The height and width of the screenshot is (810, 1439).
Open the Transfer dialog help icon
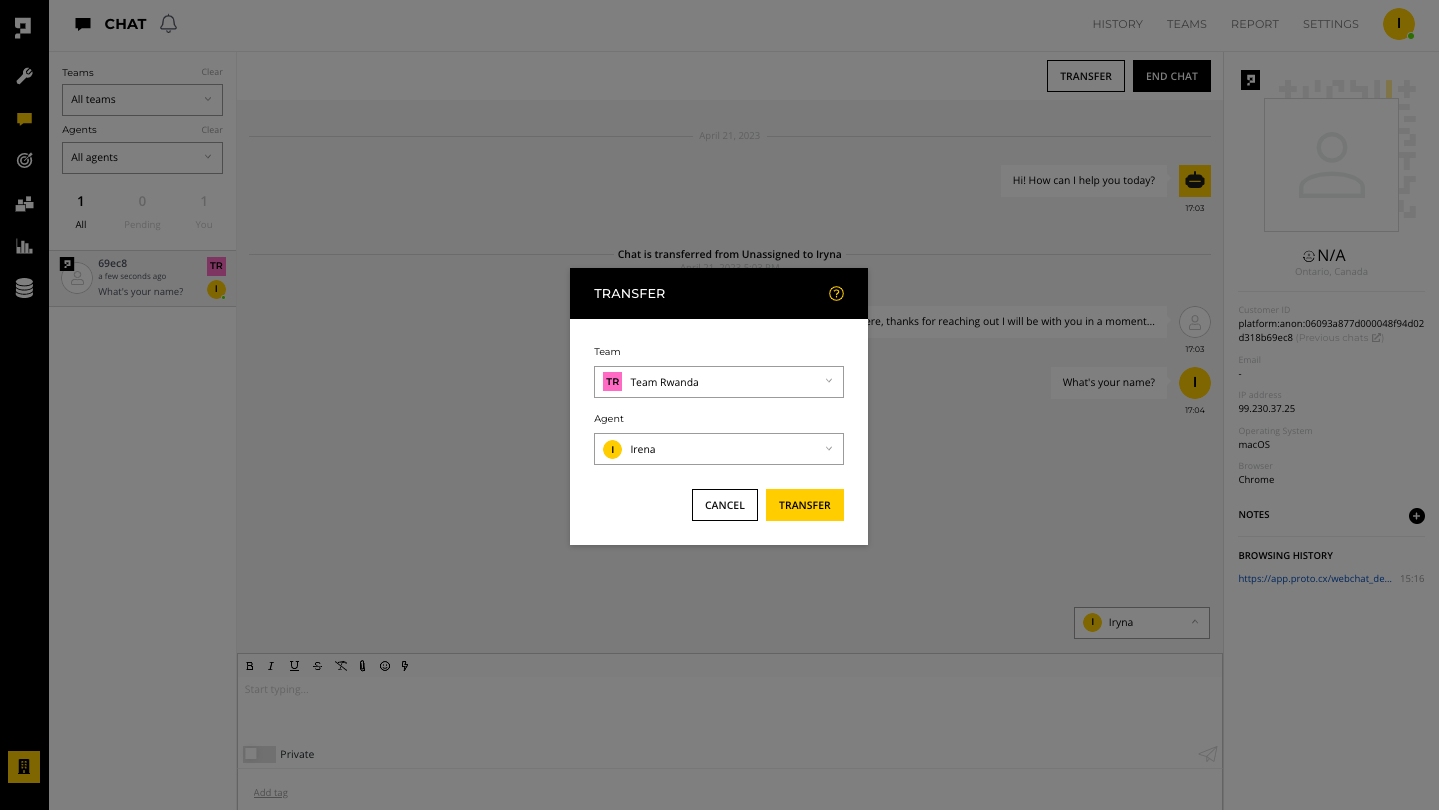click(x=837, y=294)
